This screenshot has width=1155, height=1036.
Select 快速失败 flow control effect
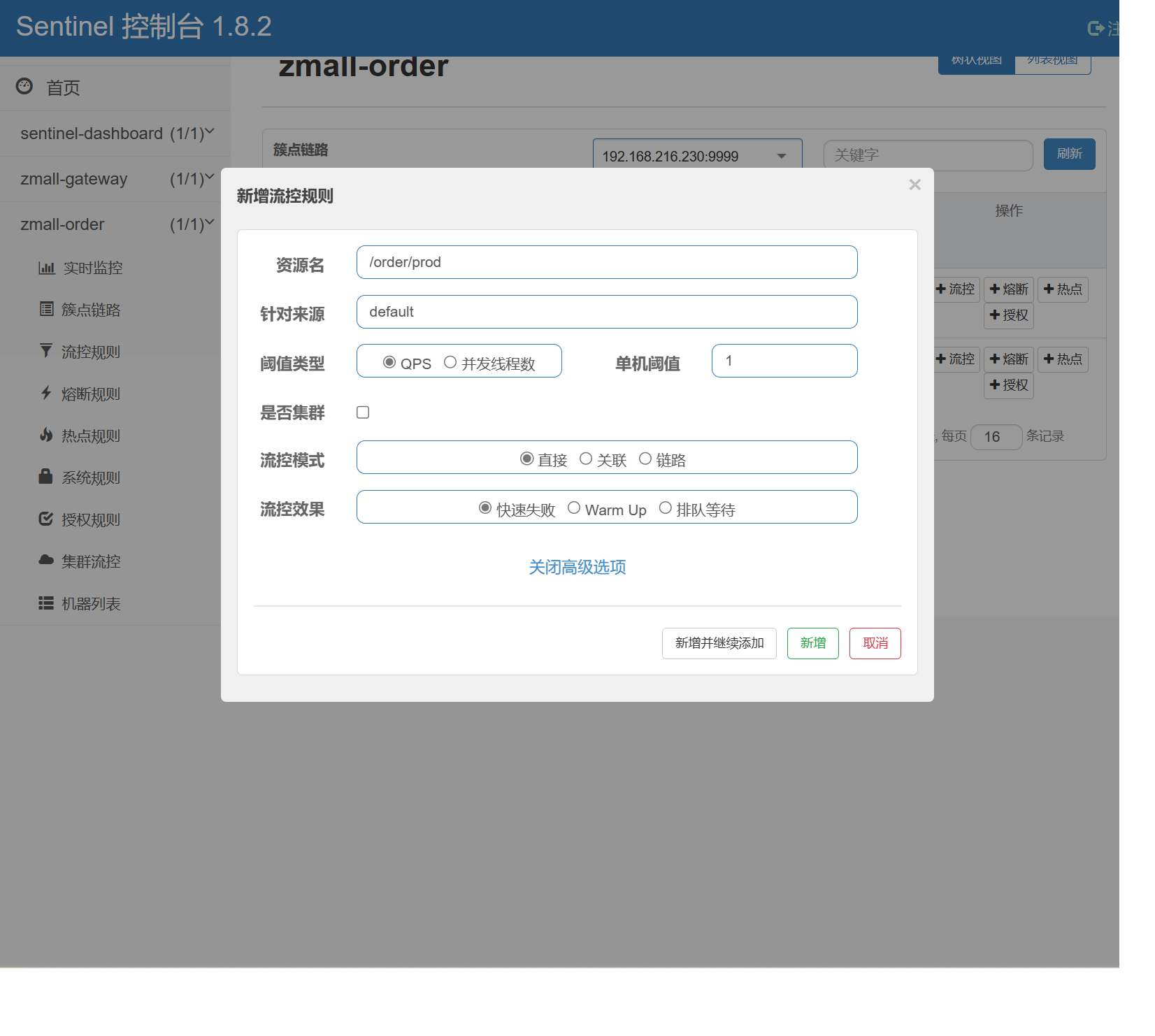pos(485,508)
